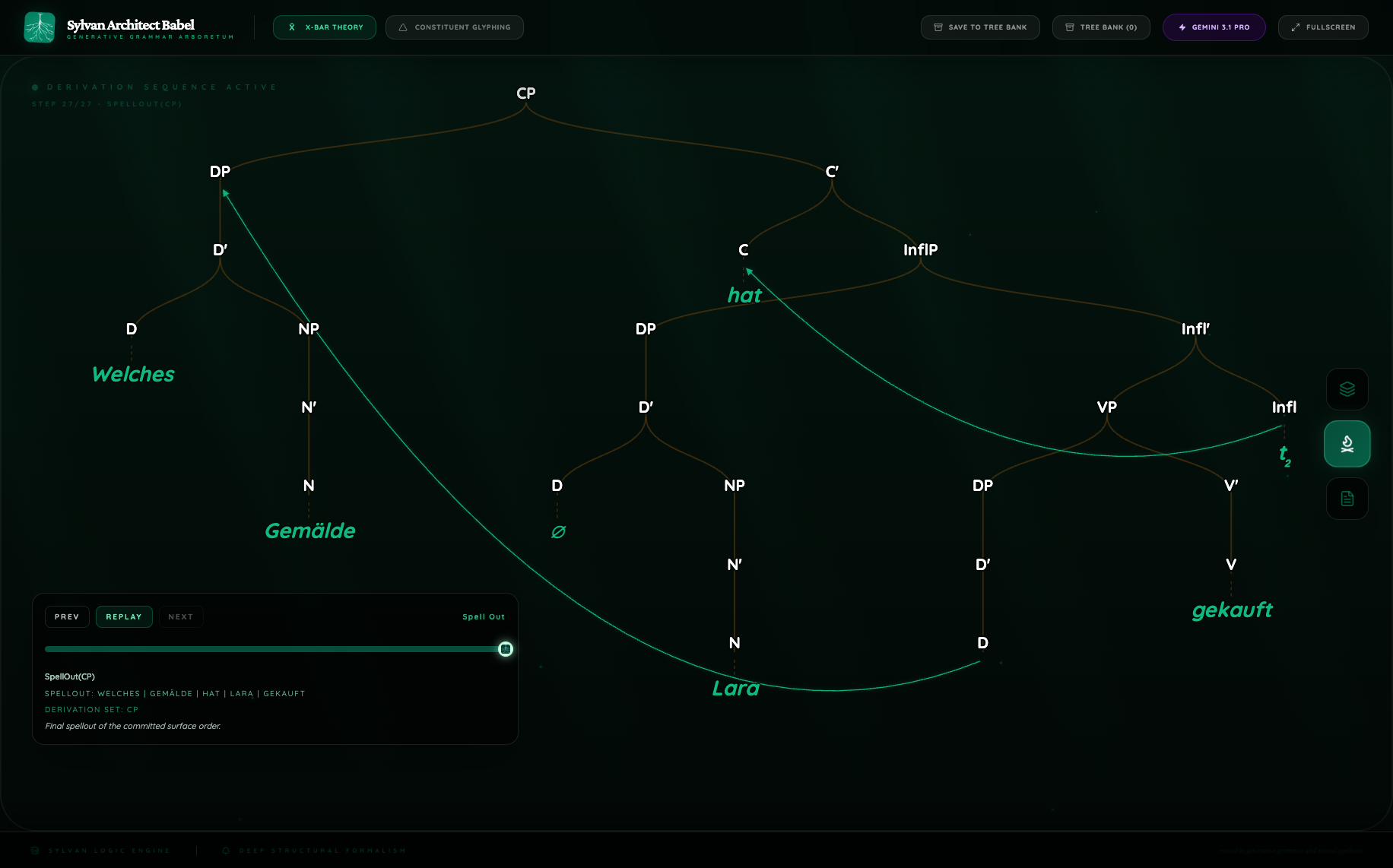The width and height of the screenshot is (1393, 868).
Task: Switch to Constituent Glyphing mode
Action: pyautogui.click(x=454, y=27)
